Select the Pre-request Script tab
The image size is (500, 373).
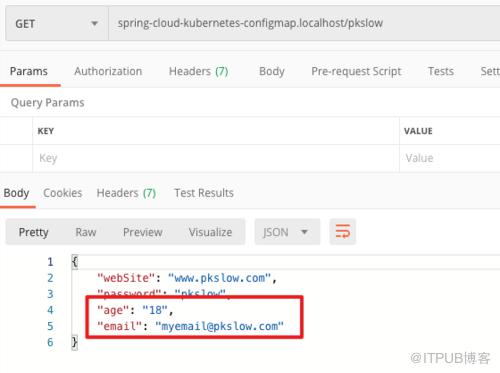coord(356,71)
